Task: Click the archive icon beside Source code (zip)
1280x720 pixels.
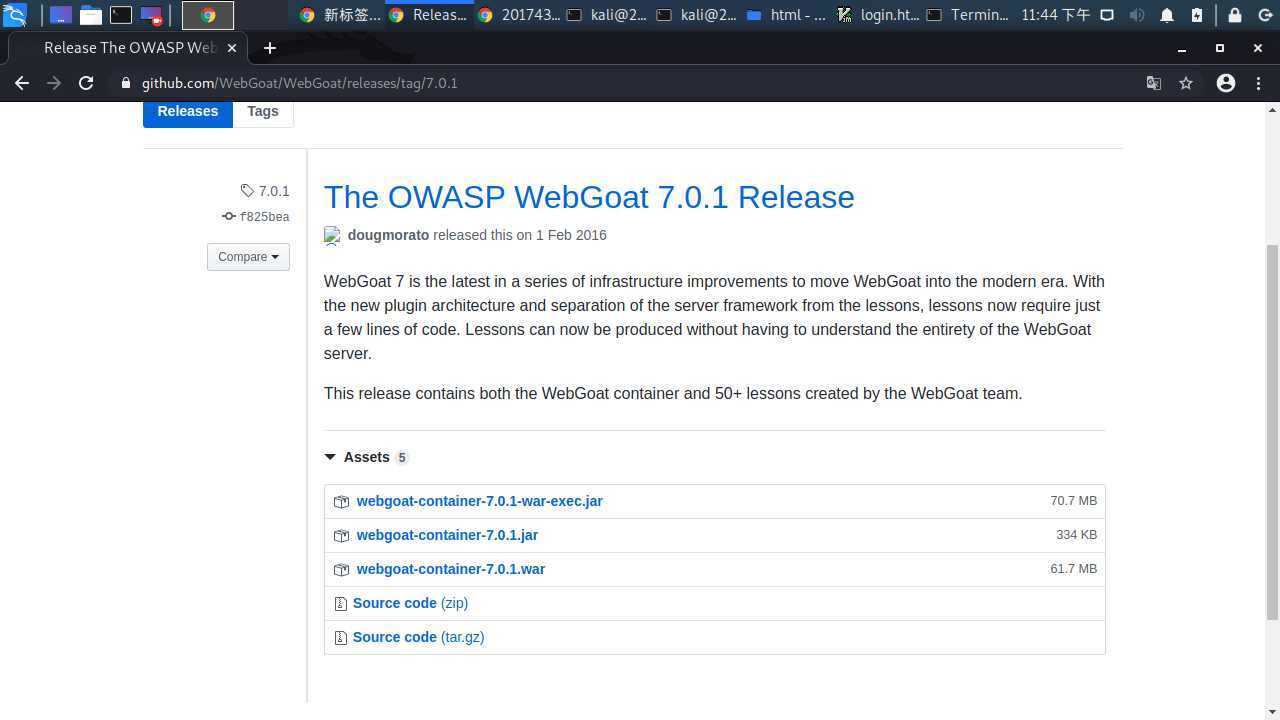Action: 340,604
